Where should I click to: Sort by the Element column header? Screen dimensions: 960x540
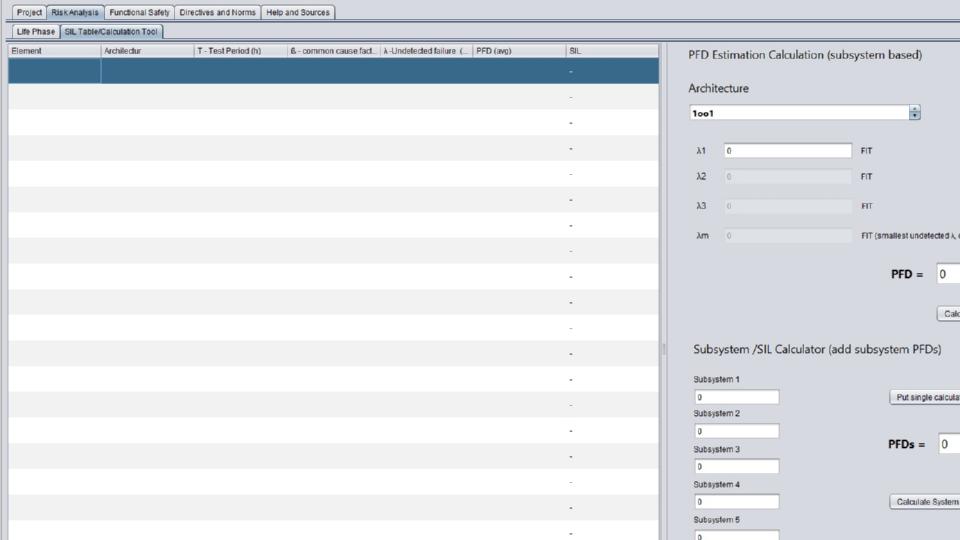54,50
